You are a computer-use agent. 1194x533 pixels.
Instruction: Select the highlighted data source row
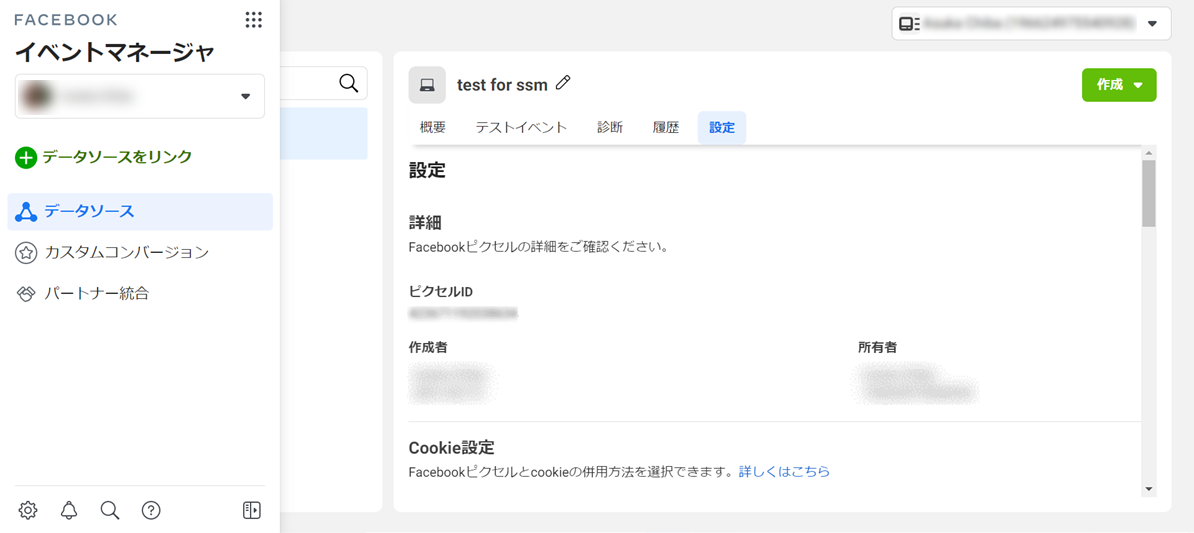(324, 133)
